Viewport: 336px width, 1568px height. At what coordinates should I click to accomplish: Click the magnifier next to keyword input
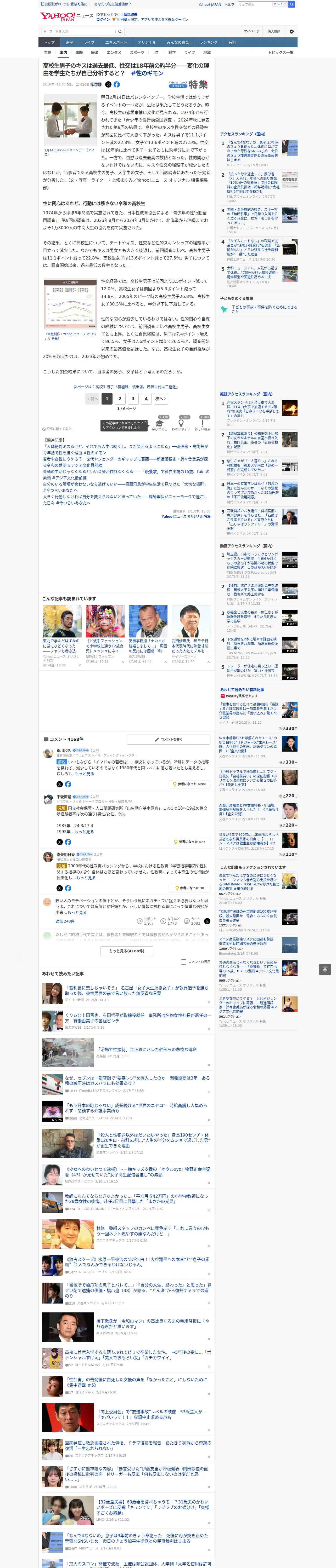[x=120, y=31]
